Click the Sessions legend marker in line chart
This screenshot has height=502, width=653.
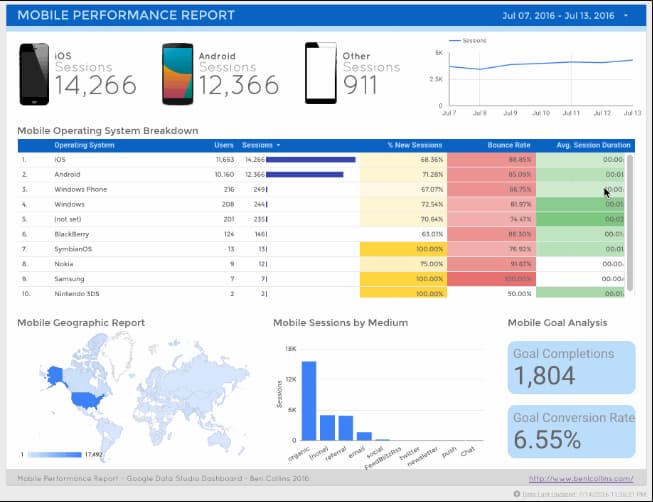point(455,41)
